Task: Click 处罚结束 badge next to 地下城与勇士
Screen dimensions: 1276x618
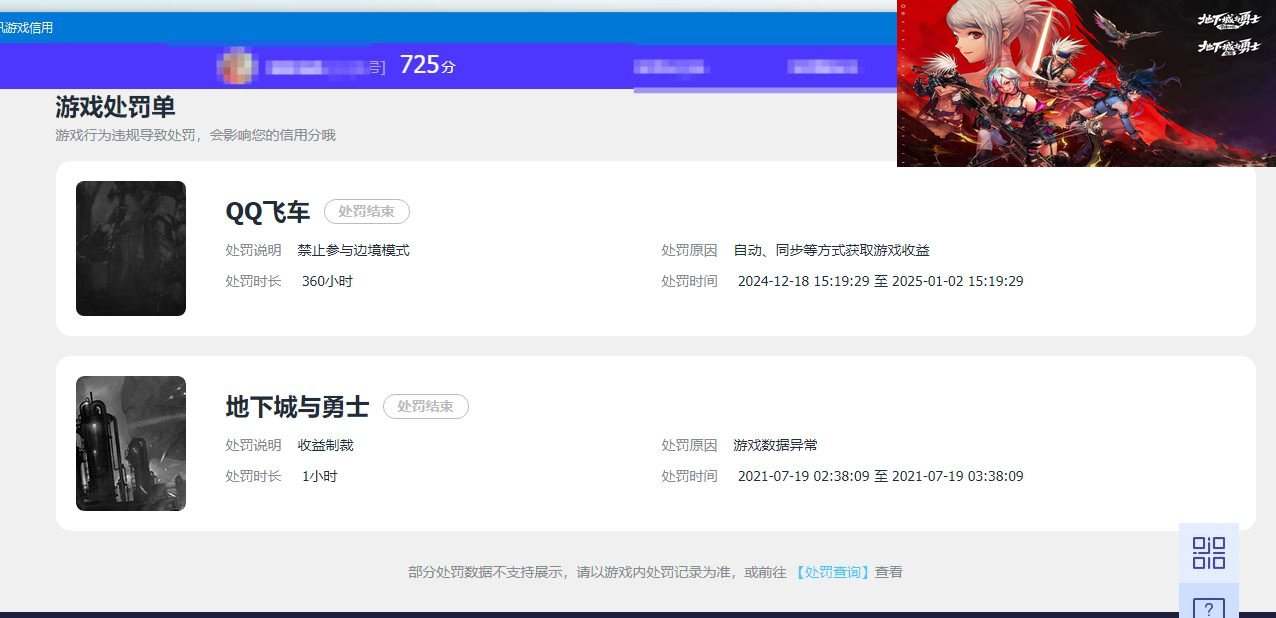Action: point(425,406)
